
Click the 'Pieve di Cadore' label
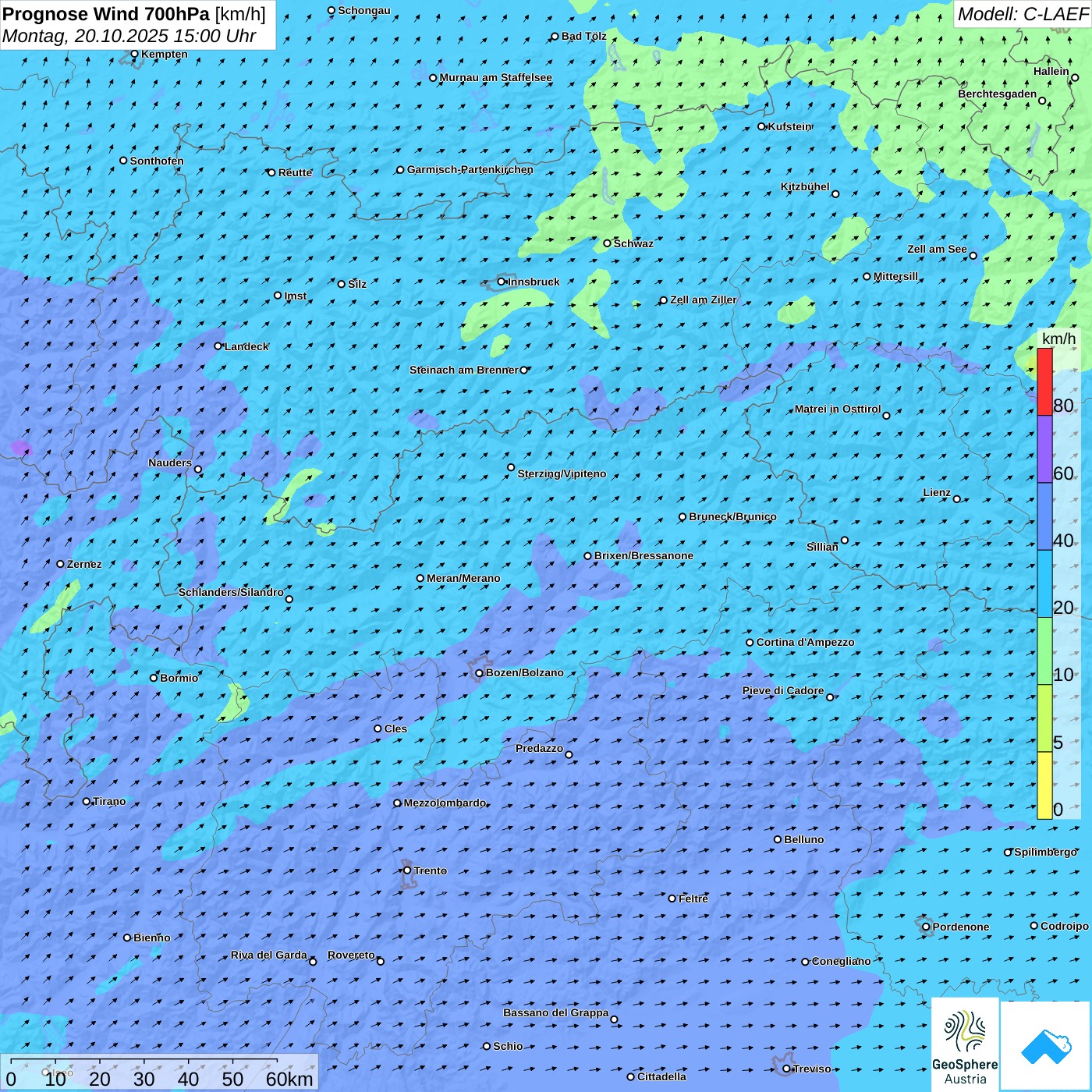point(783,690)
